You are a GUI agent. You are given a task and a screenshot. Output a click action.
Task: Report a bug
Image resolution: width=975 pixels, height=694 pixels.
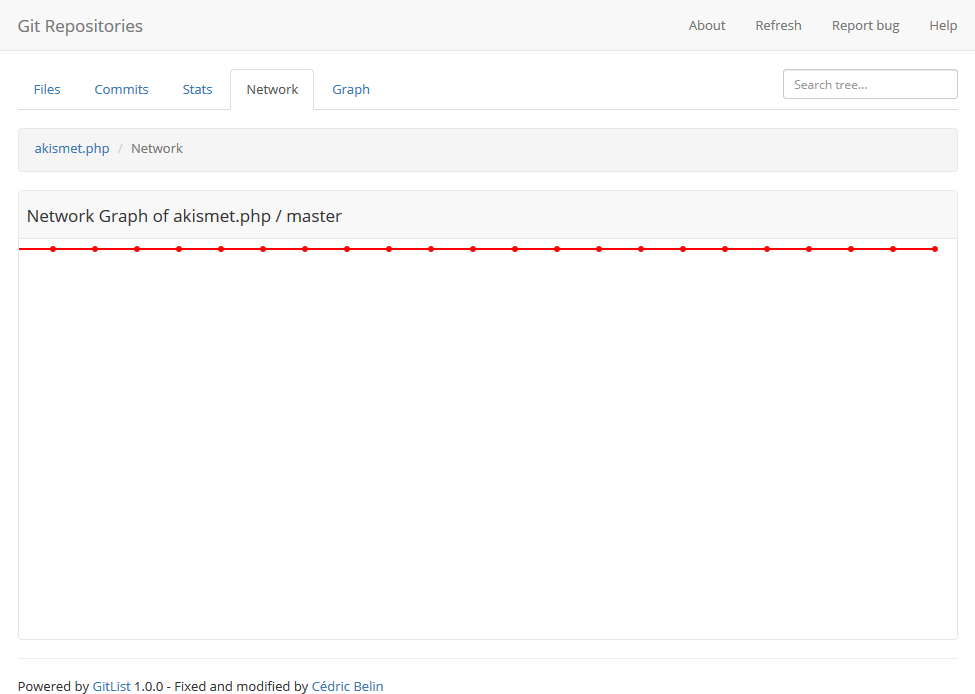pos(865,25)
